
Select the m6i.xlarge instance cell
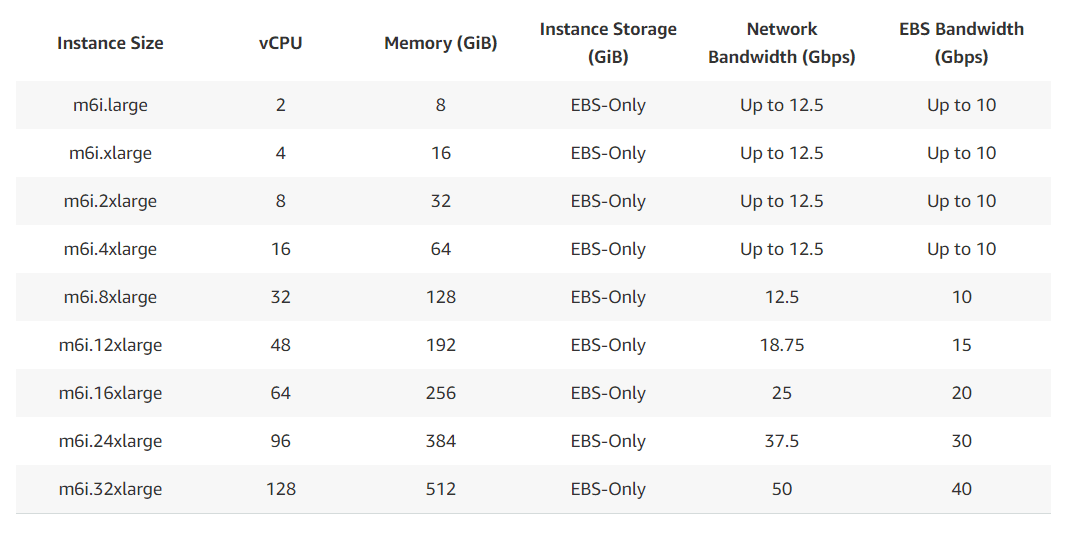pos(110,153)
